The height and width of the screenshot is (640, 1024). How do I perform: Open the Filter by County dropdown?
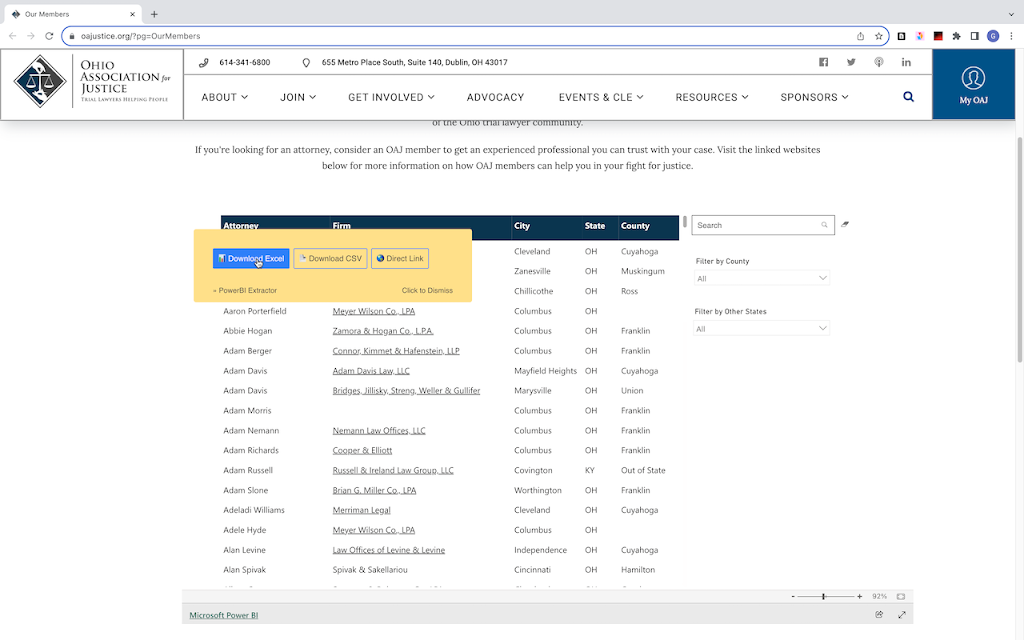pos(761,278)
